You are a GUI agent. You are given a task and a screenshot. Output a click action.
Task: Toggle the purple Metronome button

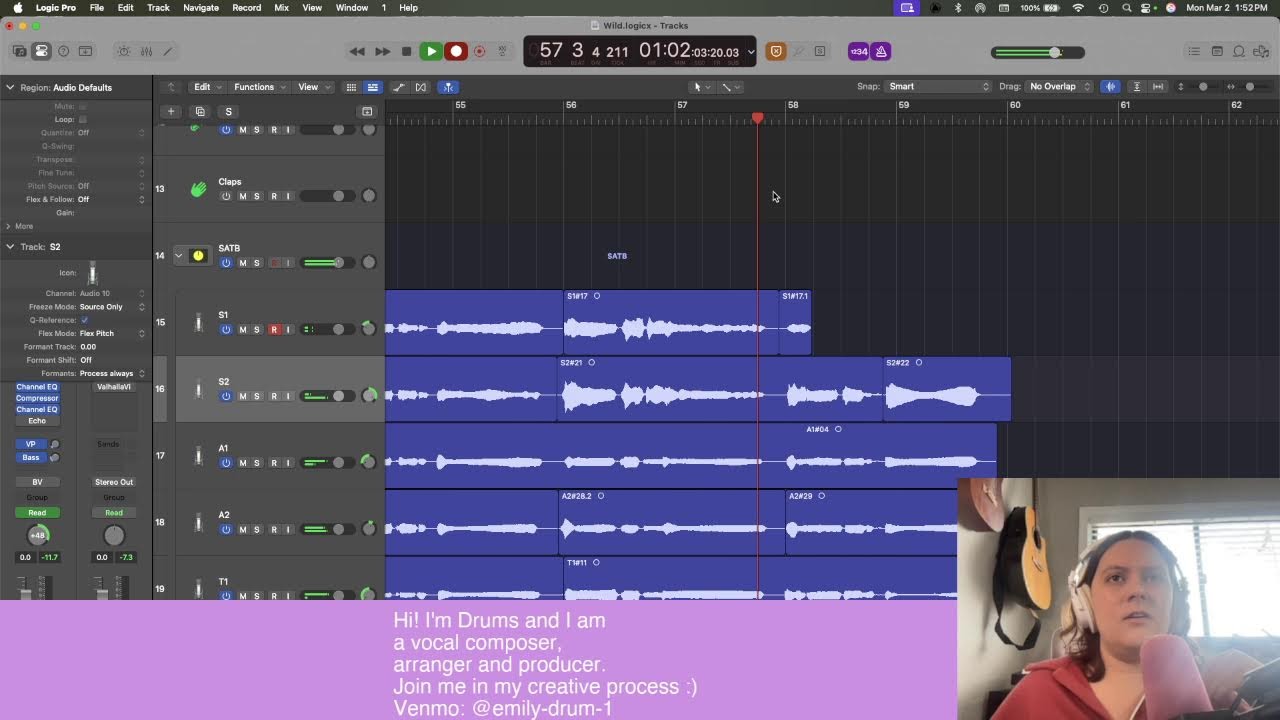881,51
